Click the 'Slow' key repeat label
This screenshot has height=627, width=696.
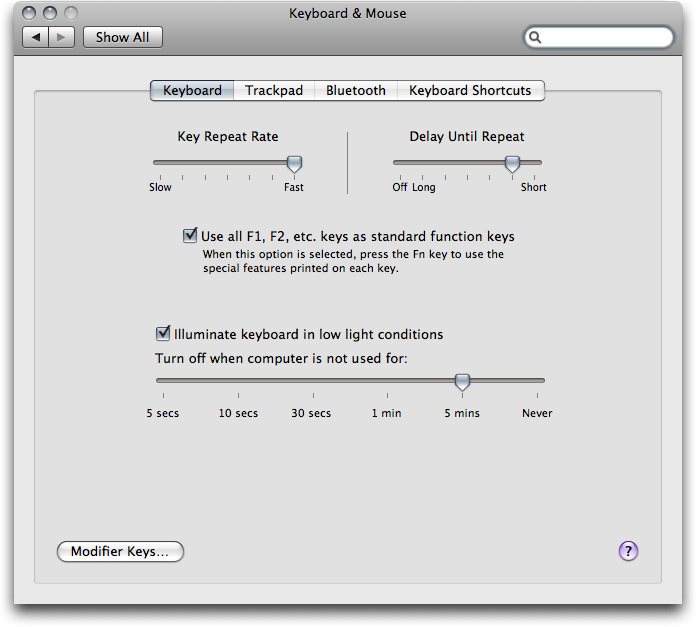coord(160,187)
